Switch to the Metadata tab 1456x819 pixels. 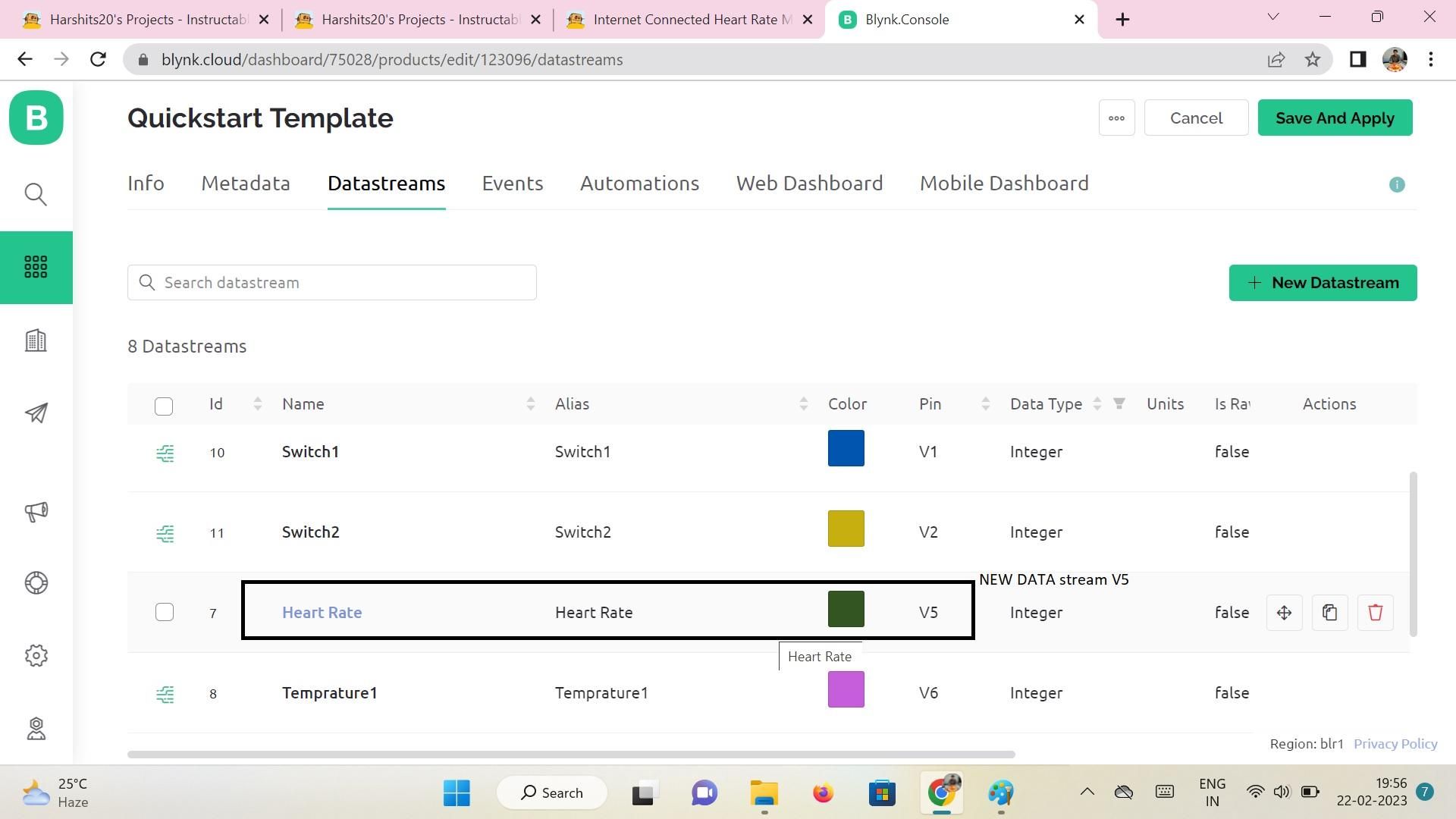click(x=246, y=184)
